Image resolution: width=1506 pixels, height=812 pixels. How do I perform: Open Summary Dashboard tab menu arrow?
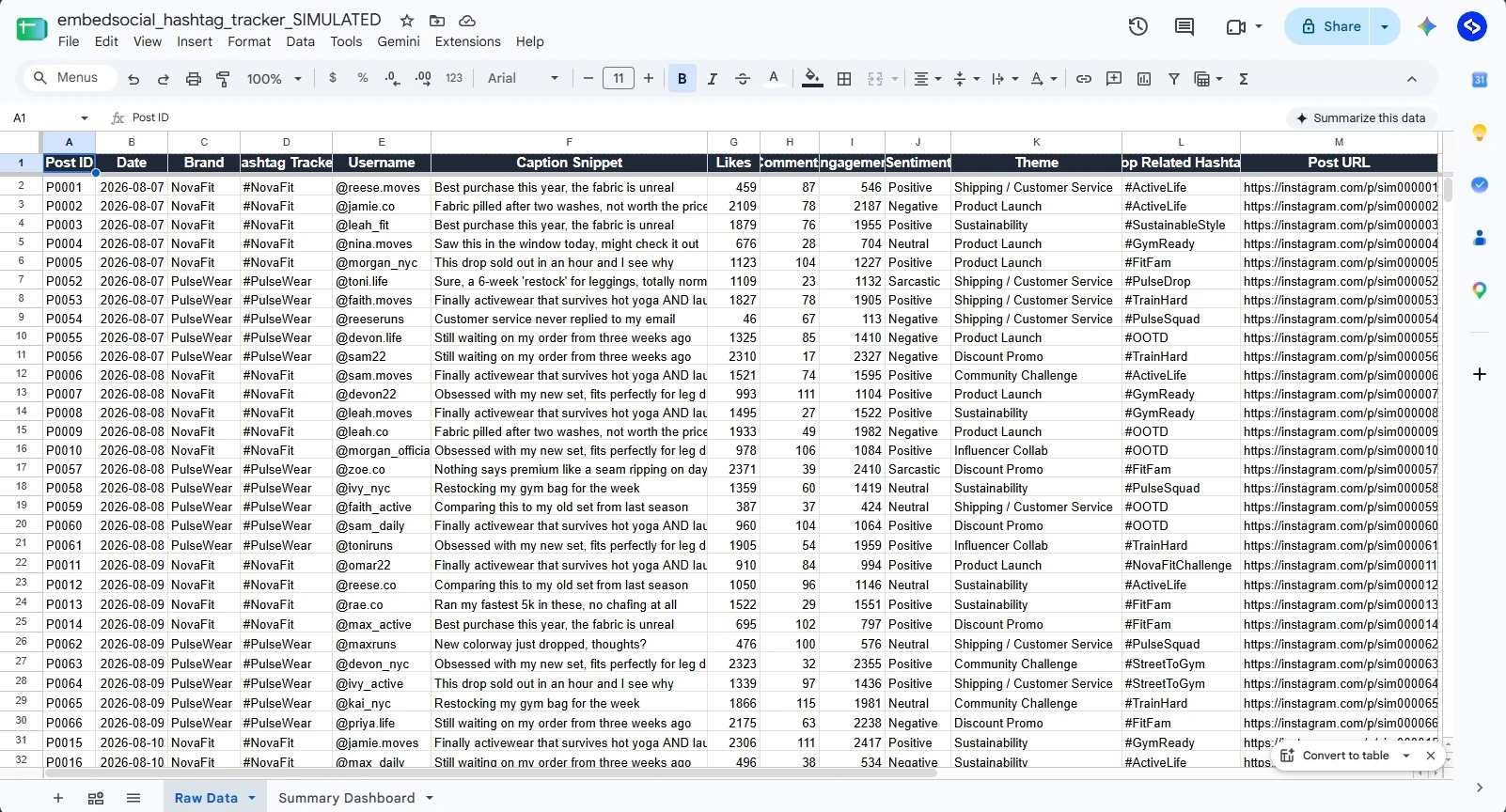[x=430, y=798]
